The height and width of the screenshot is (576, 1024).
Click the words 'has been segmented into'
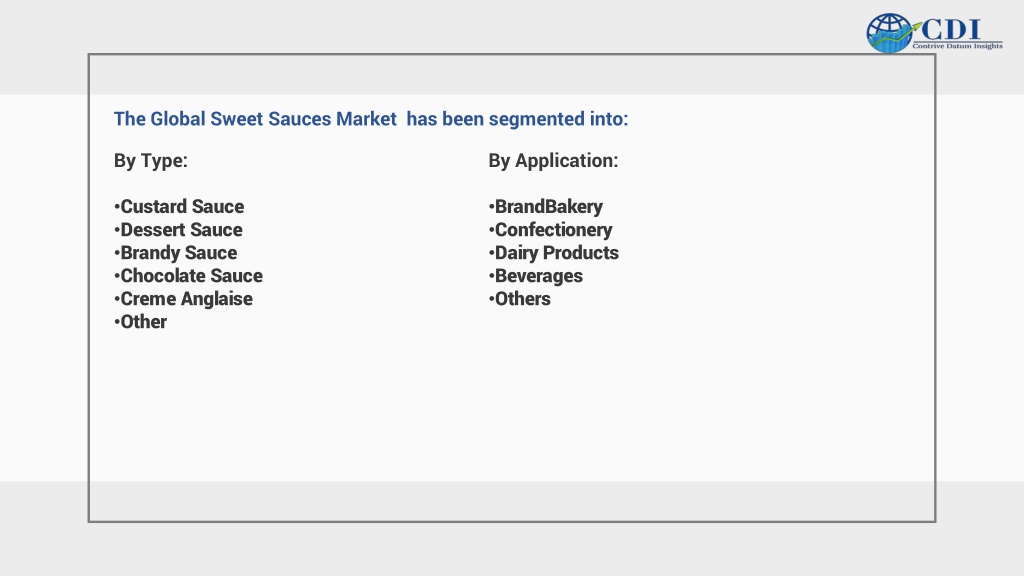[517, 119]
